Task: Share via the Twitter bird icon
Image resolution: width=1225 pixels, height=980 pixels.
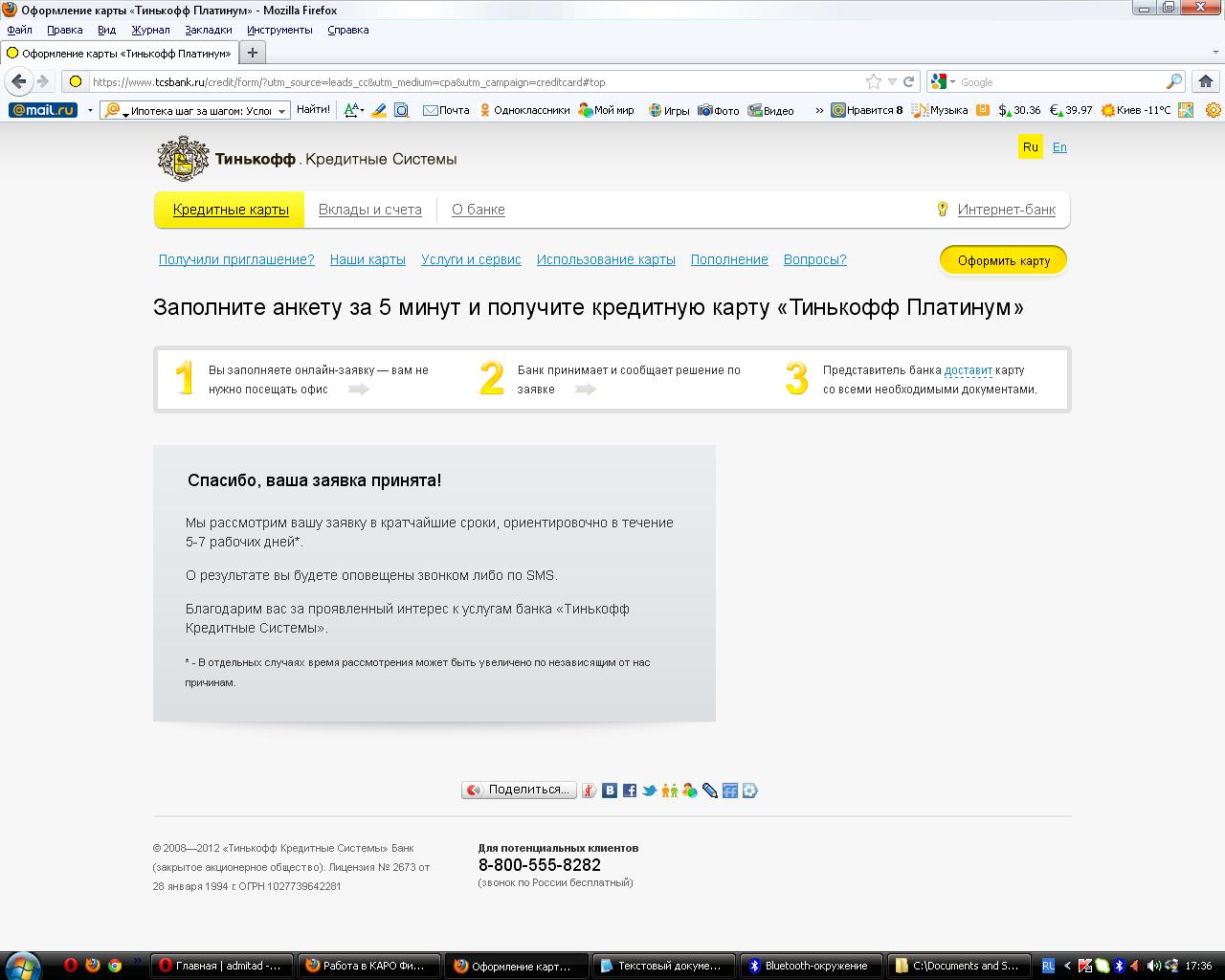Action: pos(650,791)
